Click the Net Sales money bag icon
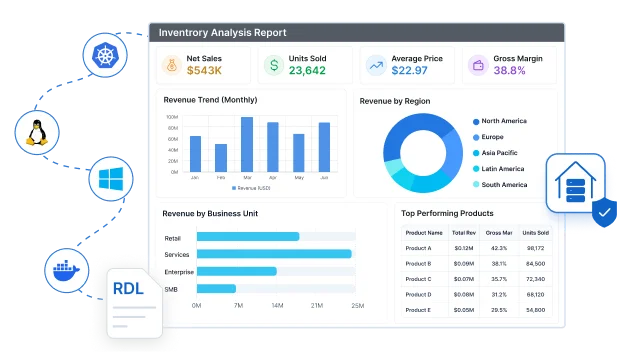This screenshot has width=631, height=361. [x=172, y=65]
